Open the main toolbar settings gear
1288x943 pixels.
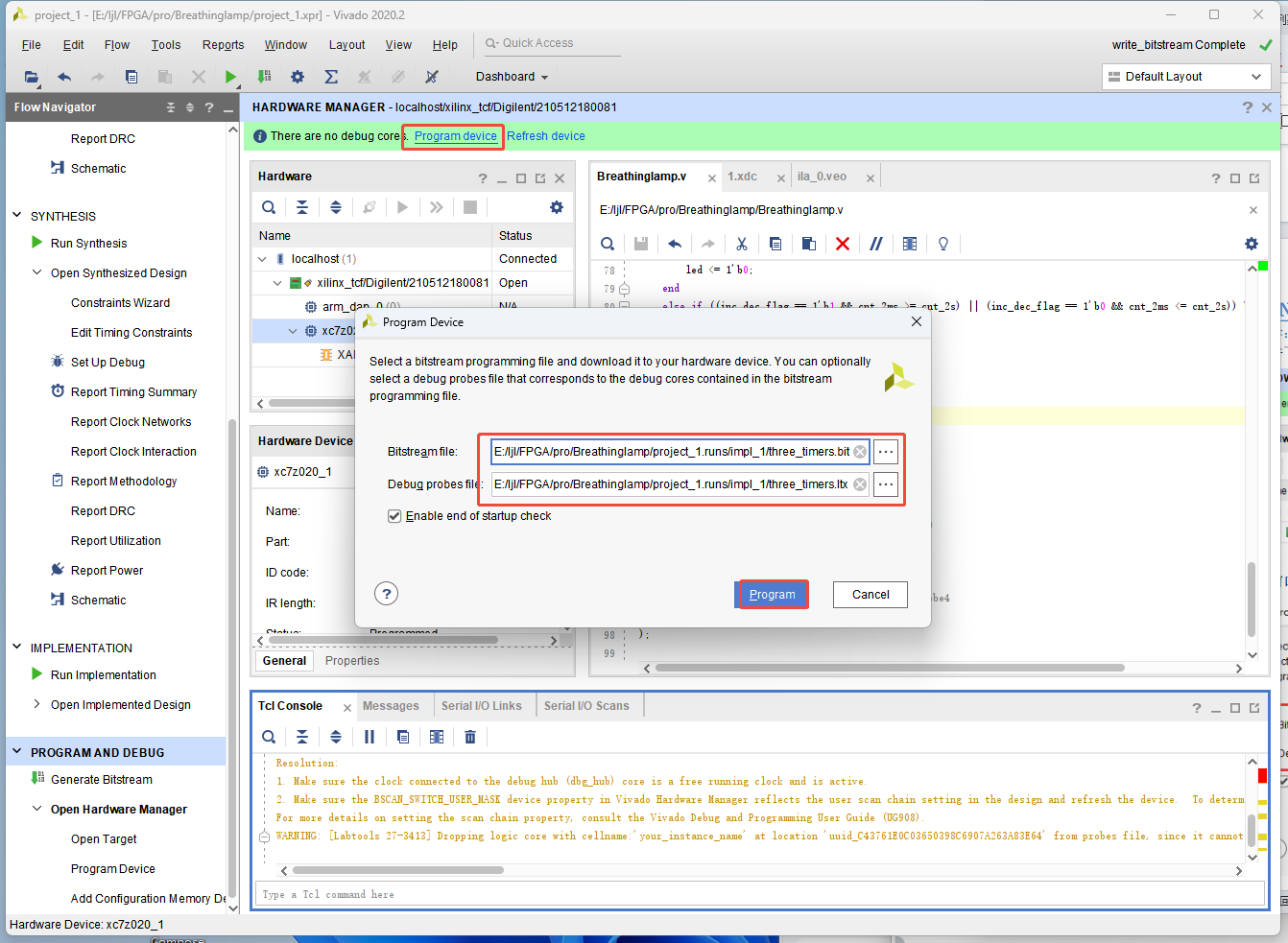pyautogui.click(x=298, y=77)
